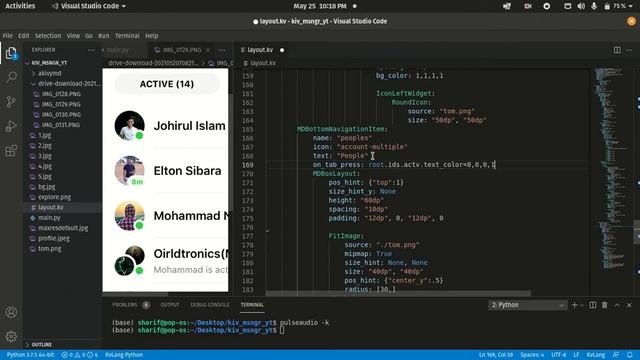Image resolution: width=640 pixels, height=360 pixels.
Task: Open battery 75% system menu
Action: [619, 6]
